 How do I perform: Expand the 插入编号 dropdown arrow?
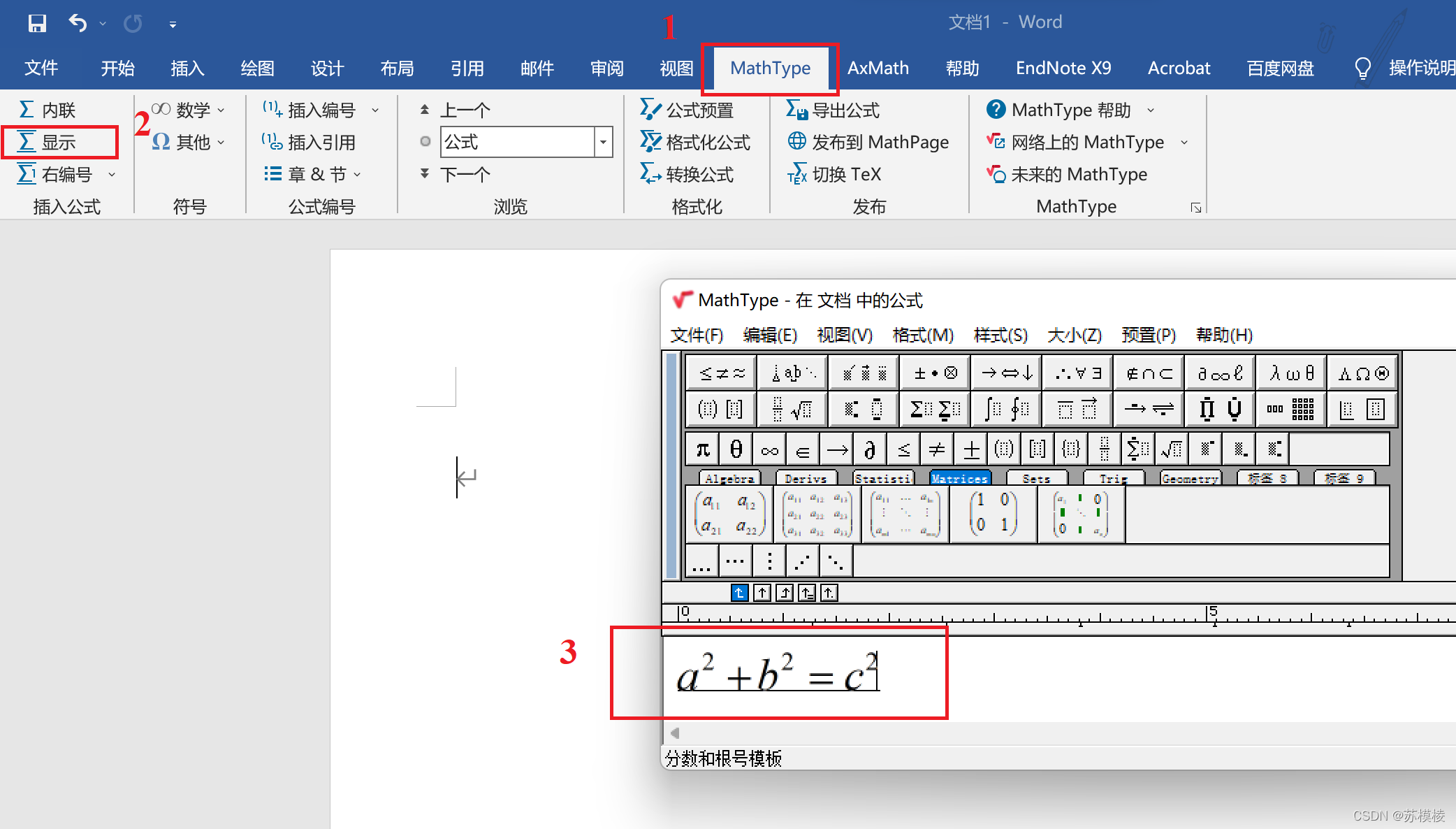tap(375, 110)
